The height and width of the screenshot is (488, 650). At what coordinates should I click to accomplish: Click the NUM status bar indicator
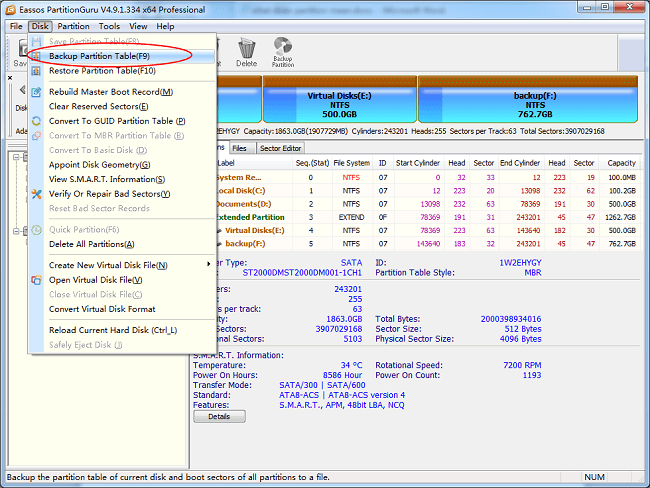coord(594,477)
